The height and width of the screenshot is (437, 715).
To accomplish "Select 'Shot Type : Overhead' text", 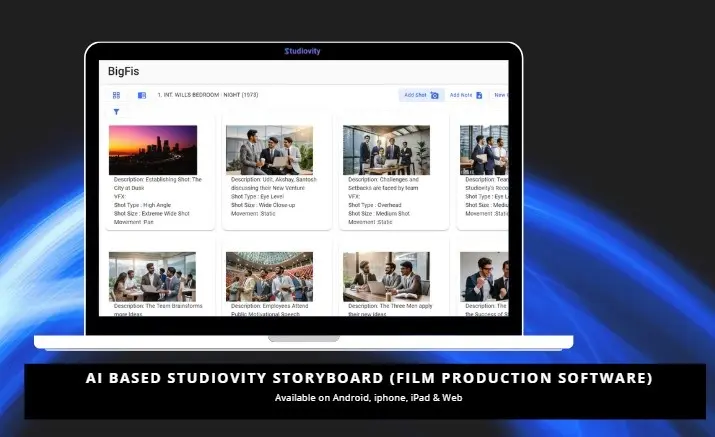I will pos(375,205).
